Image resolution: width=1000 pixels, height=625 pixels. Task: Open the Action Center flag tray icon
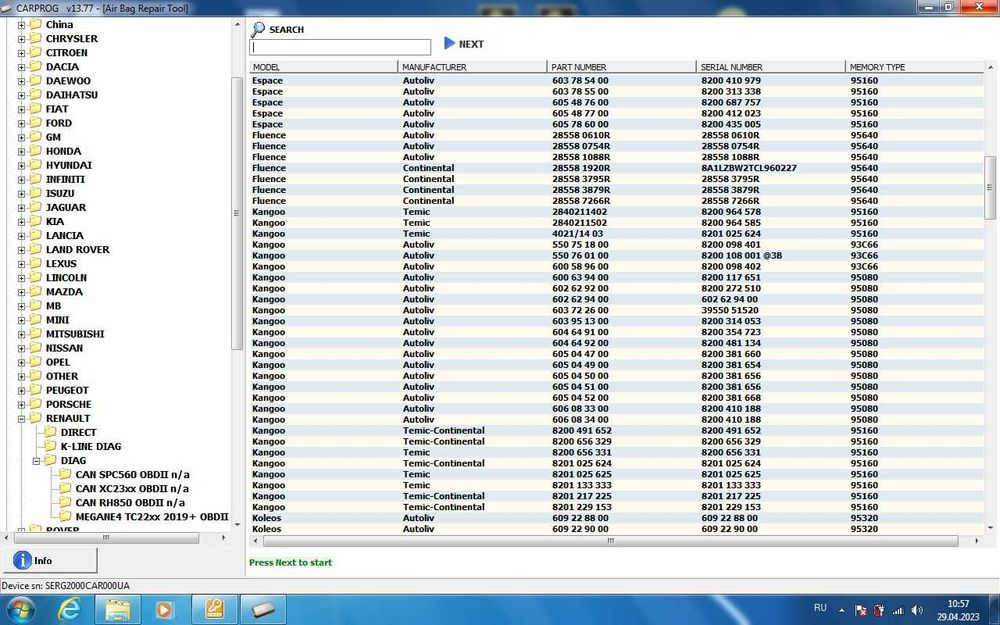pyautogui.click(x=860, y=610)
